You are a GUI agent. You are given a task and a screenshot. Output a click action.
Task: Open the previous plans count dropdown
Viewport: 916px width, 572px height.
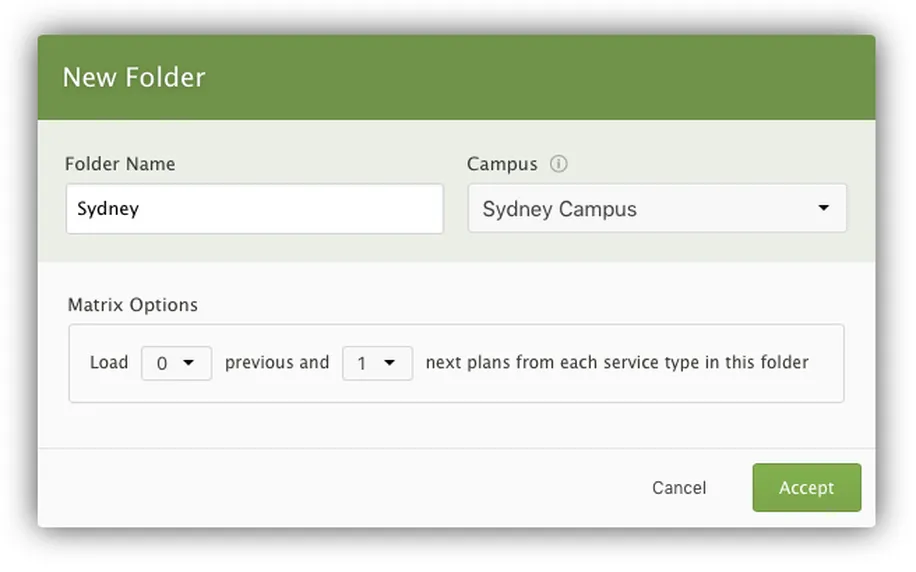[x=176, y=364]
